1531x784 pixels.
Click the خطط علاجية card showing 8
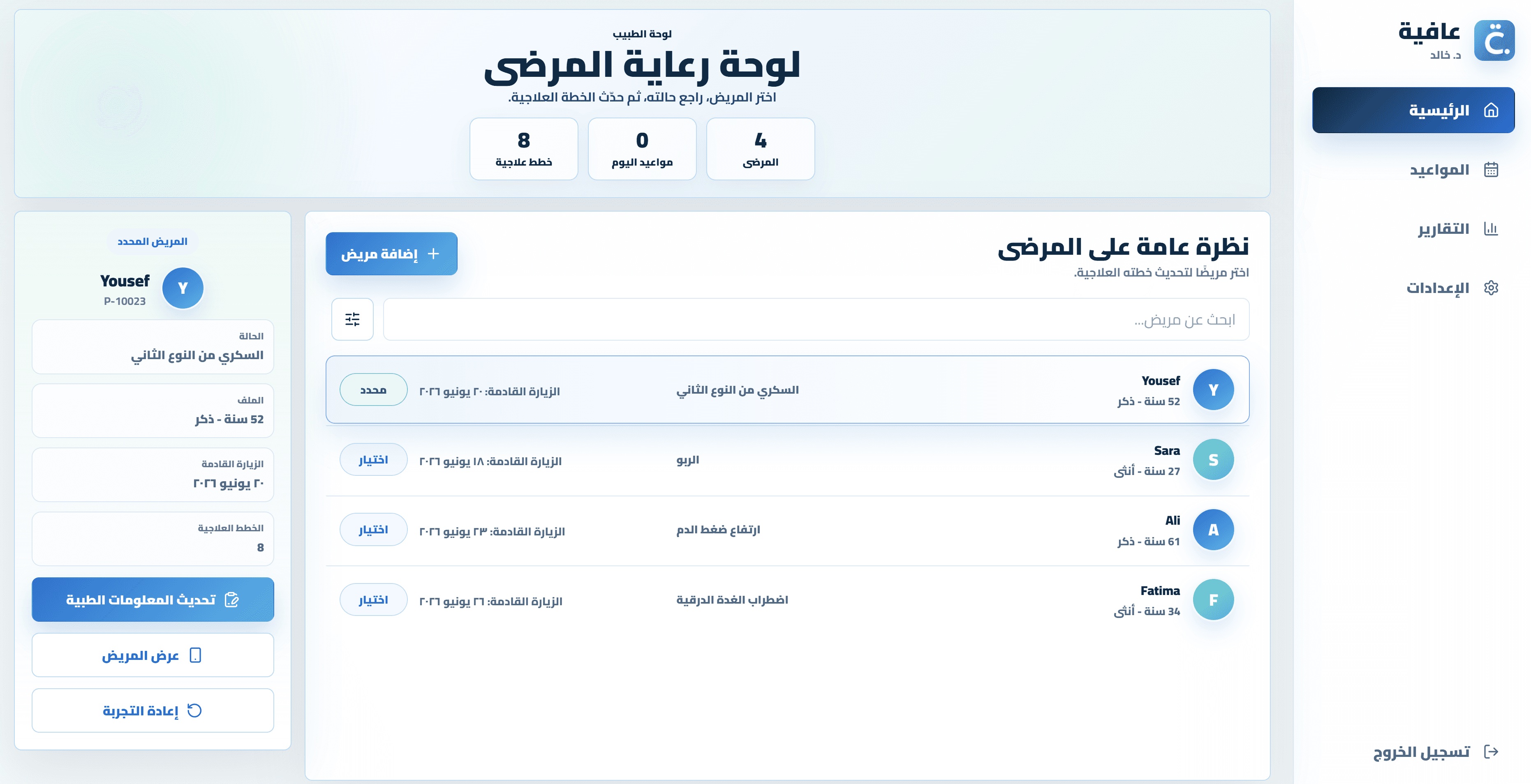click(x=524, y=148)
